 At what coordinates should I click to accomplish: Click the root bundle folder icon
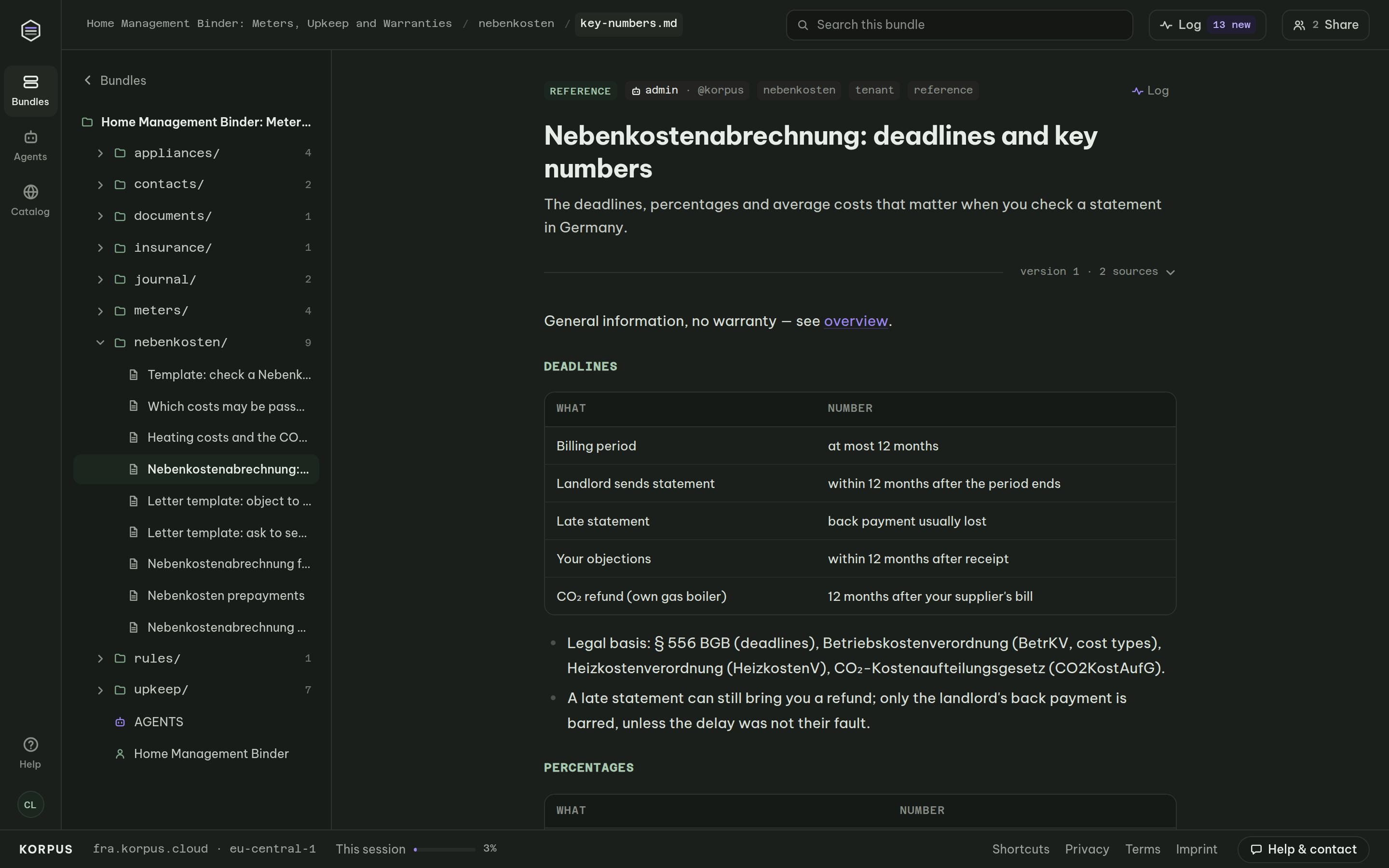87,122
